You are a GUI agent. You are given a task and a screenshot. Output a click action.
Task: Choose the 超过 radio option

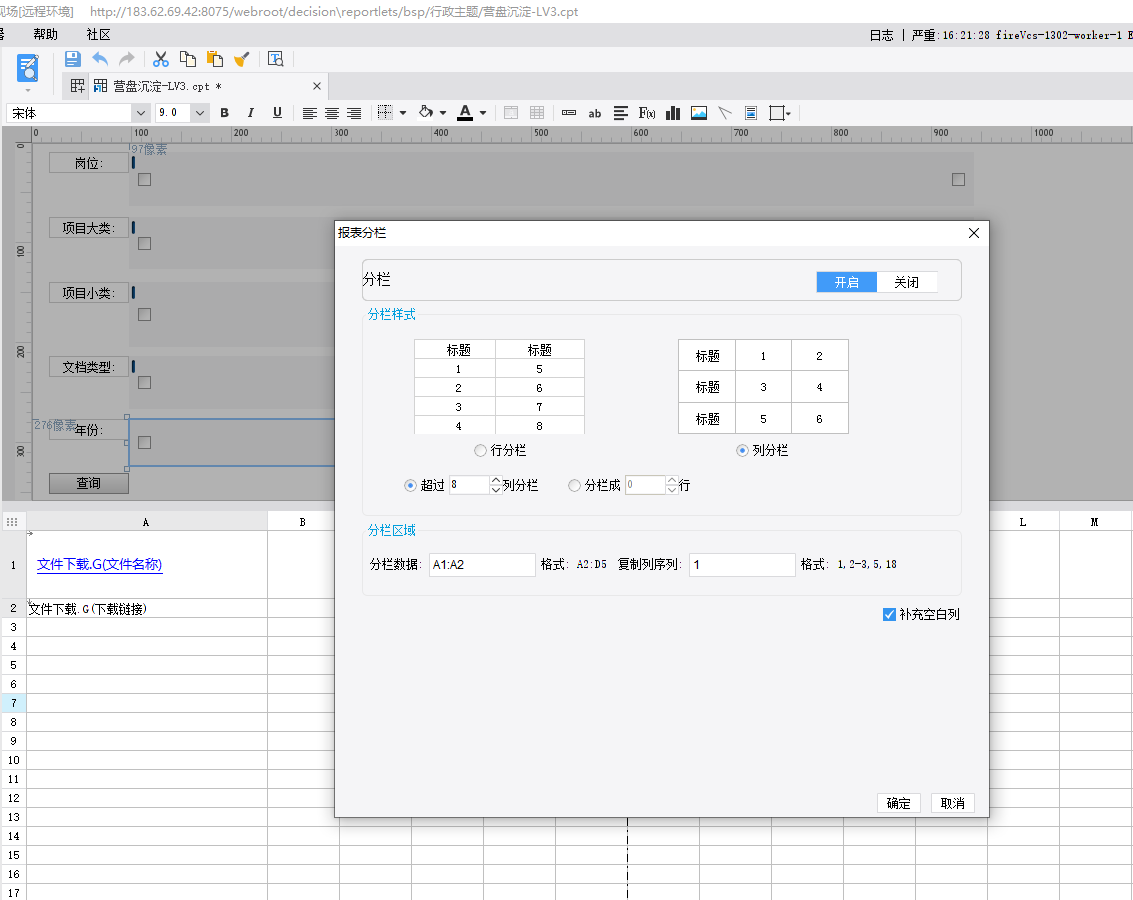pos(410,485)
